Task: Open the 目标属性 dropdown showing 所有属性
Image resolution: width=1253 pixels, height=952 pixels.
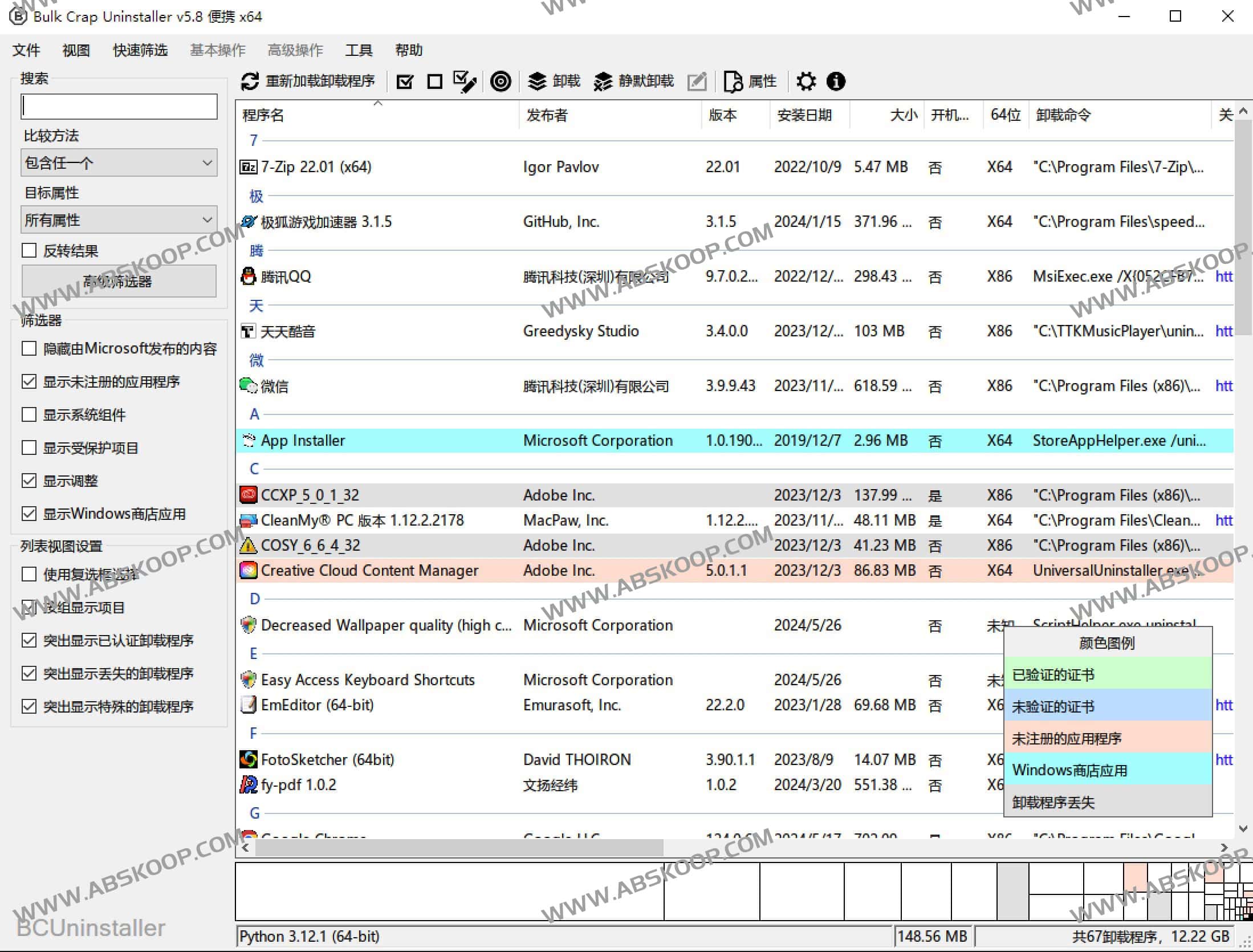Action: [119, 219]
